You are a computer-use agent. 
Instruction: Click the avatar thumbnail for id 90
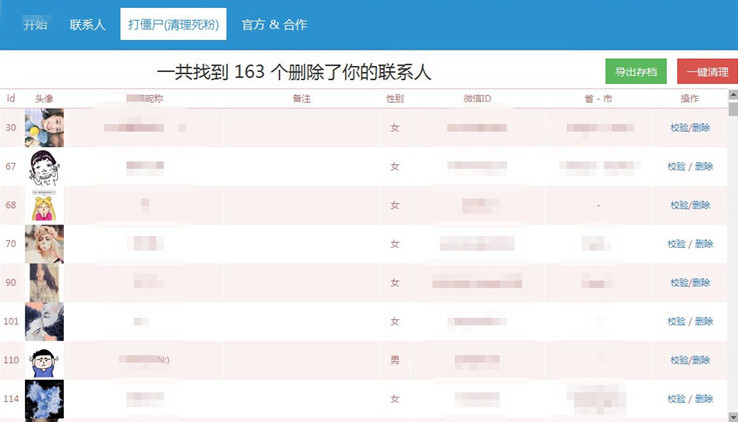point(44,283)
